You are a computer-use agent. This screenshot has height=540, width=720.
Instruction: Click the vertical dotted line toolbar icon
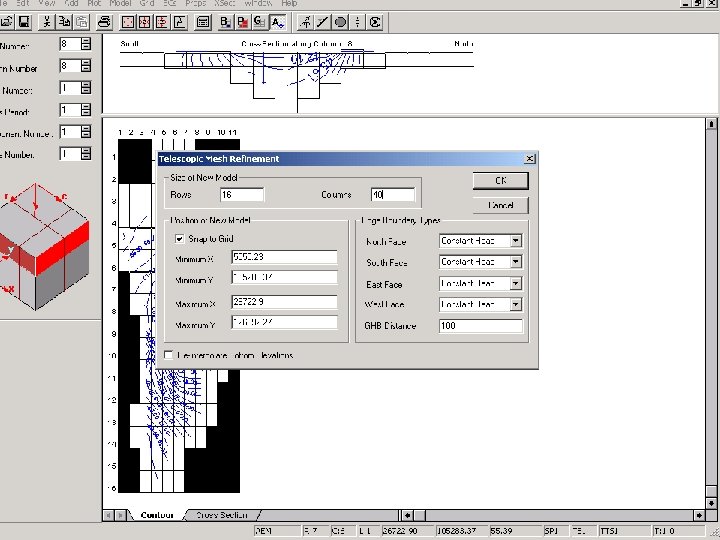[357, 22]
